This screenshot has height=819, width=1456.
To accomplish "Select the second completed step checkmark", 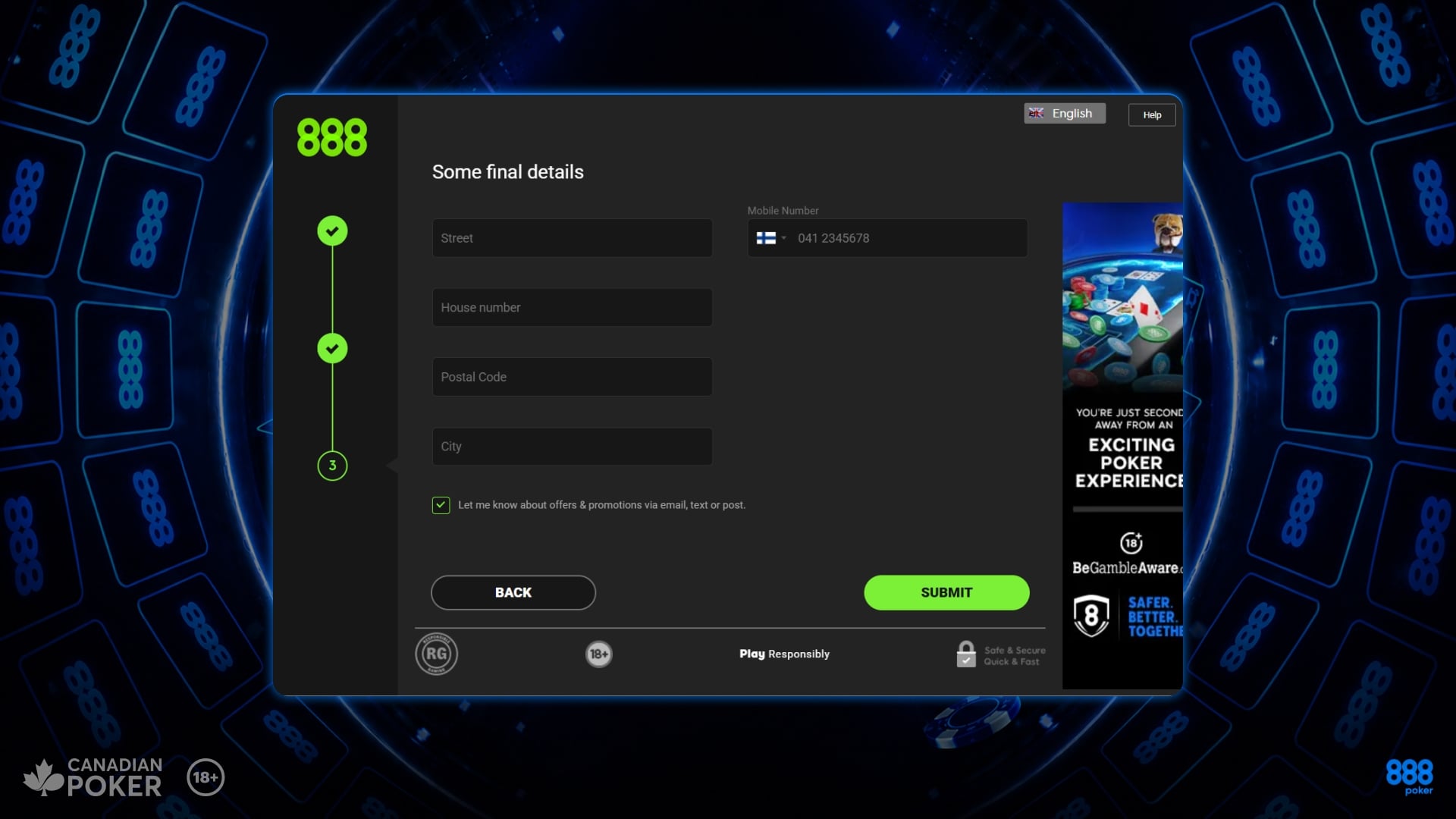I will click(332, 348).
